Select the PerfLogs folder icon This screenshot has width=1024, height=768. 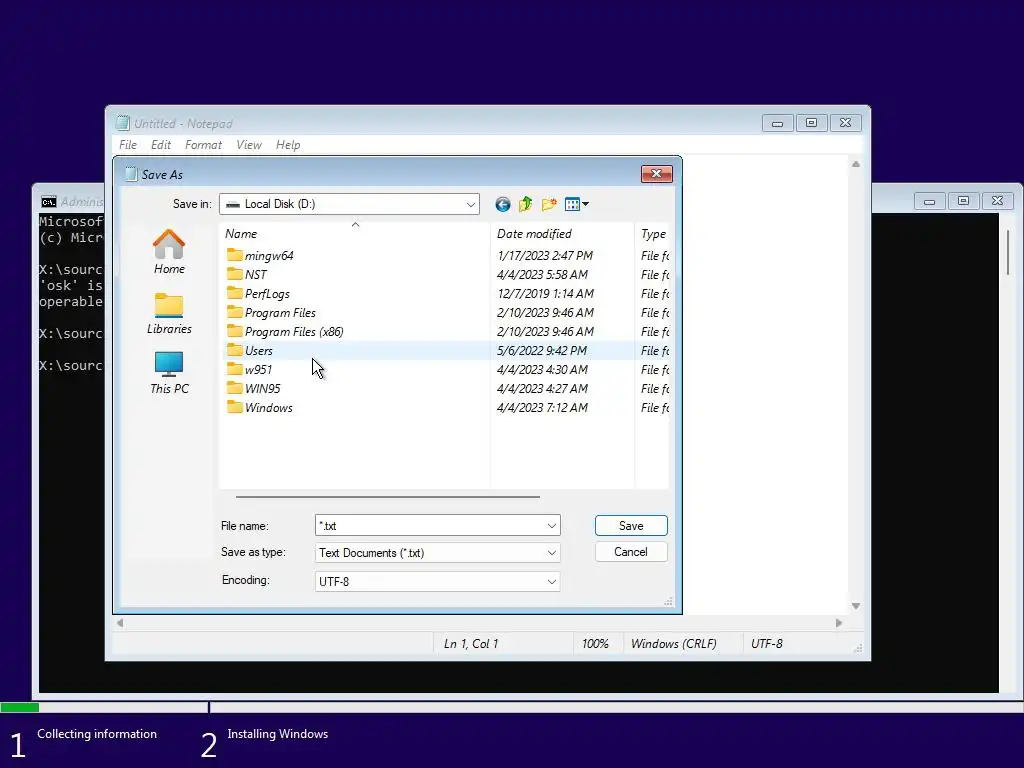click(x=234, y=293)
